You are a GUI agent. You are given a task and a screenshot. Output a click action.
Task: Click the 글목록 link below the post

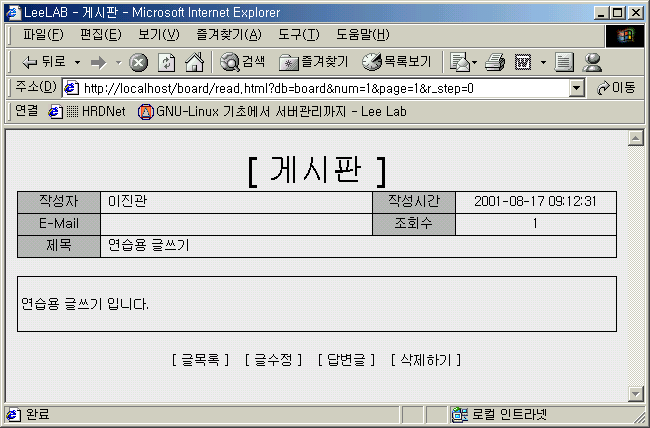click(200, 360)
